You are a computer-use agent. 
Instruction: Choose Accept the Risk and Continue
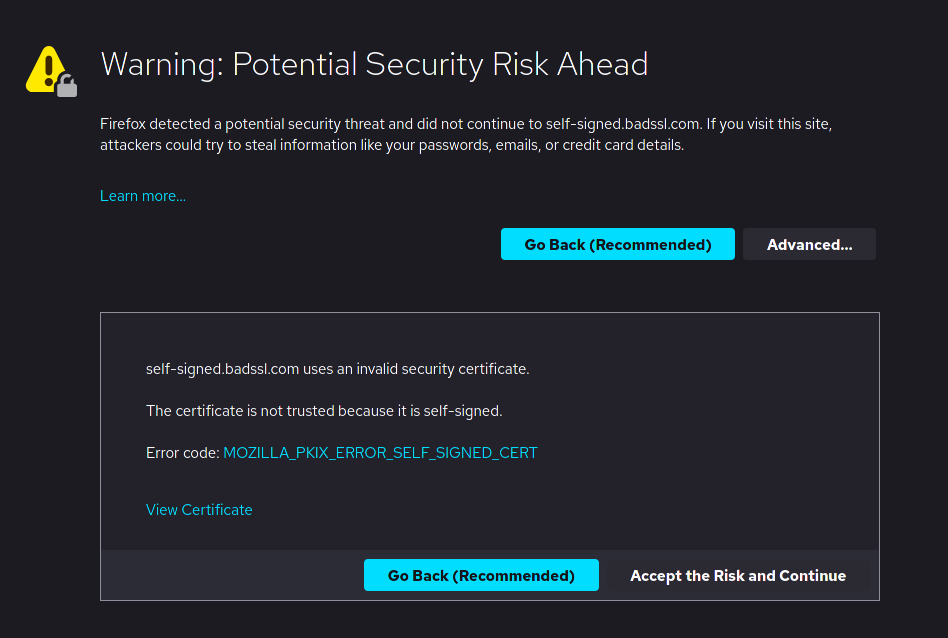(x=738, y=575)
